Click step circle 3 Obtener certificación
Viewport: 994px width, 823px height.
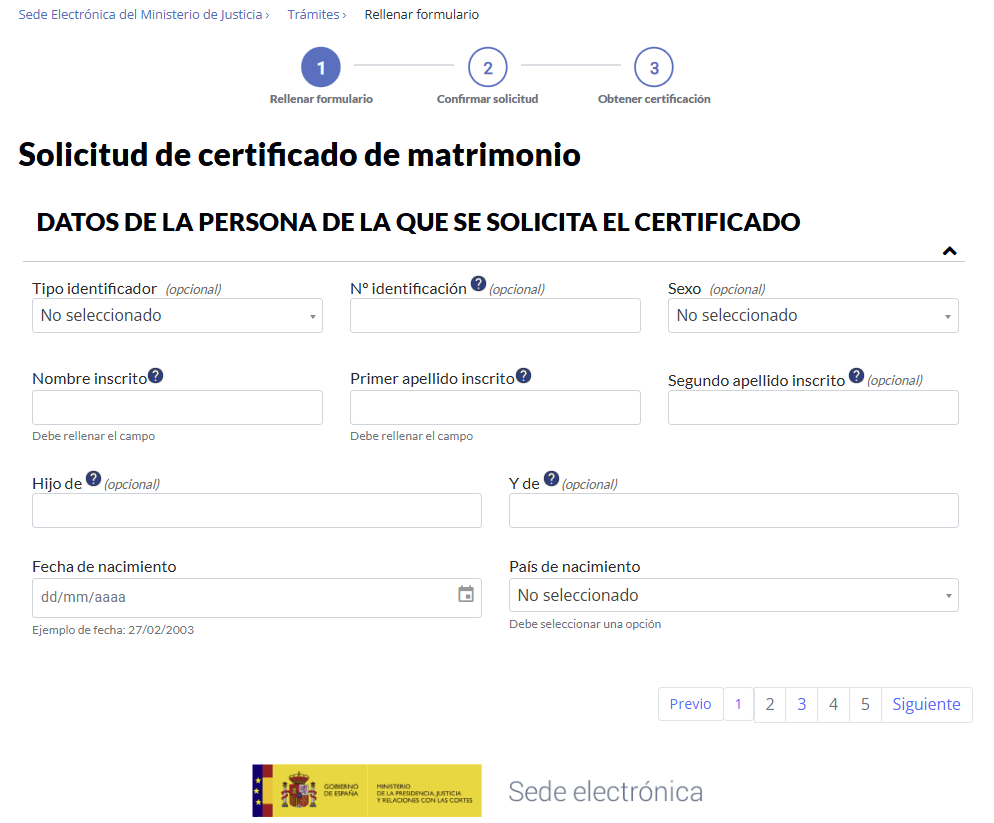coord(654,68)
